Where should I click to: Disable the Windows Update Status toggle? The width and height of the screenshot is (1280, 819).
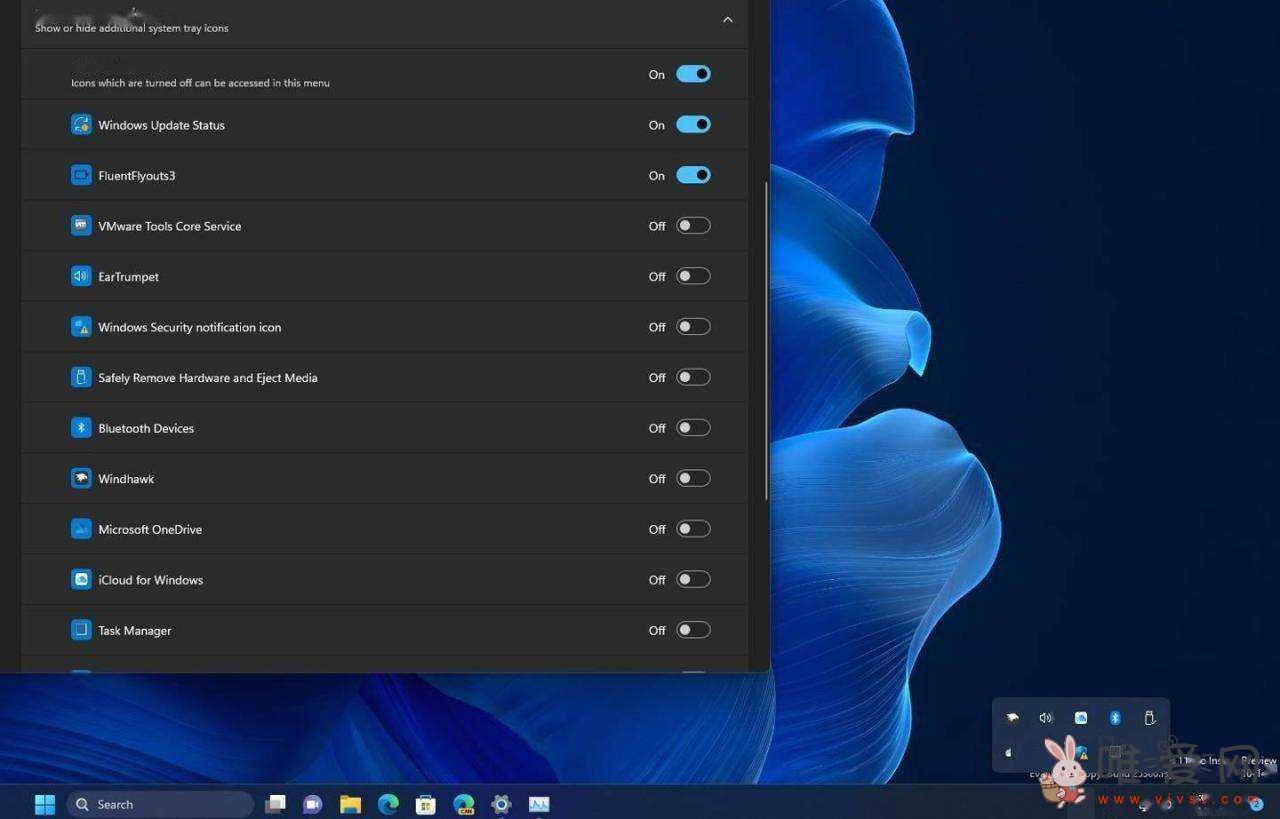[693, 124]
